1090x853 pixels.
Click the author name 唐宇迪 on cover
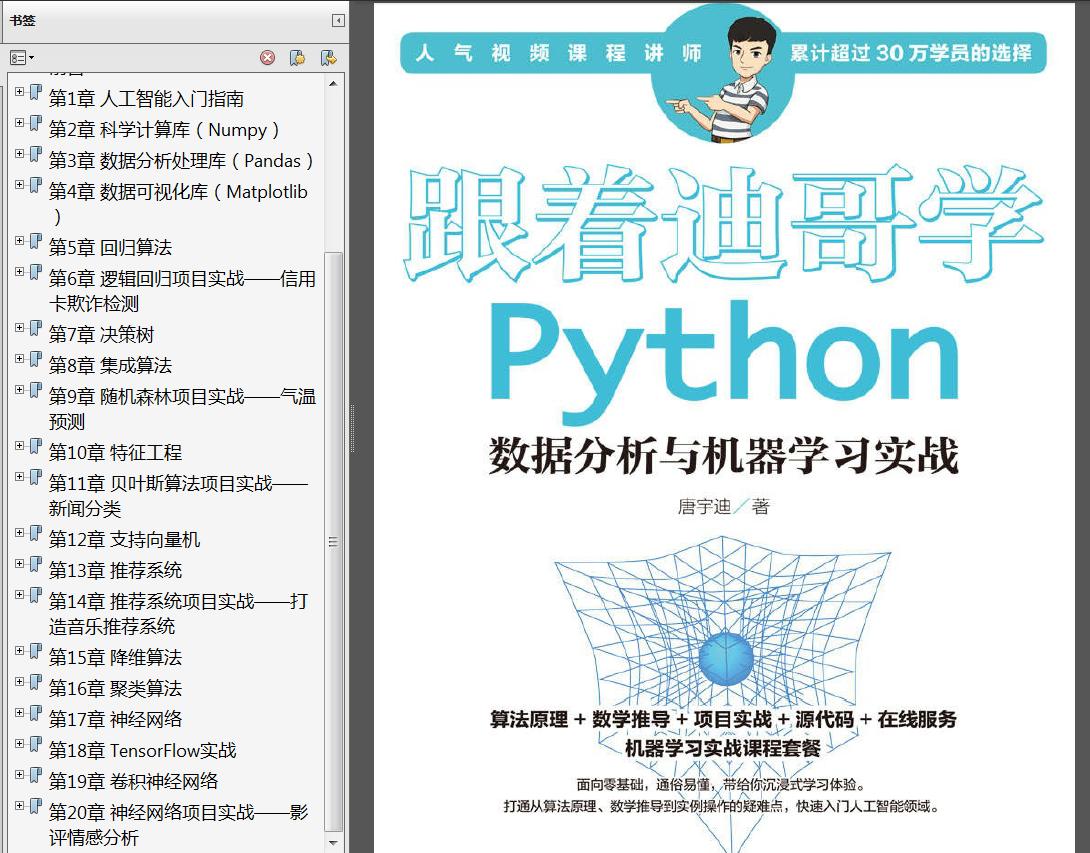tap(704, 506)
